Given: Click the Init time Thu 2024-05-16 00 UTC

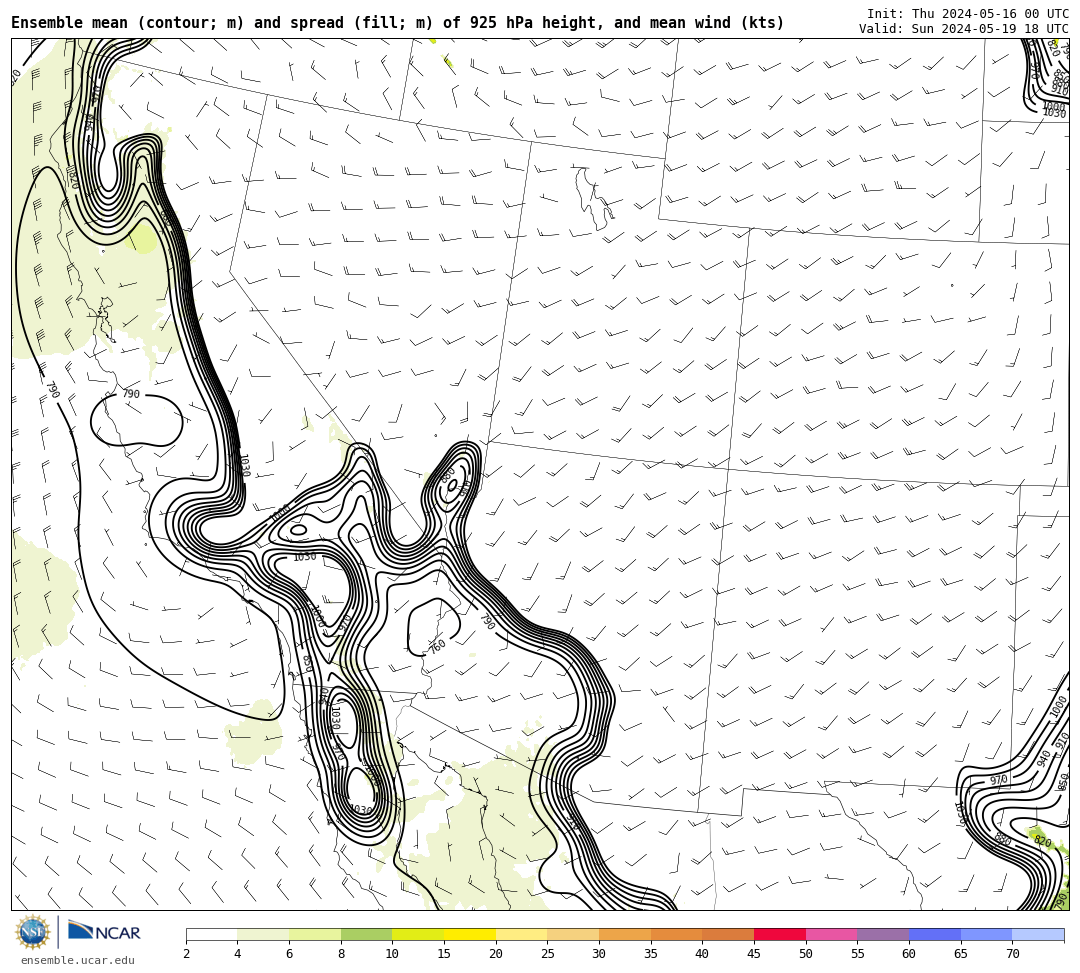Looking at the screenshot, I should pos(968,14).
